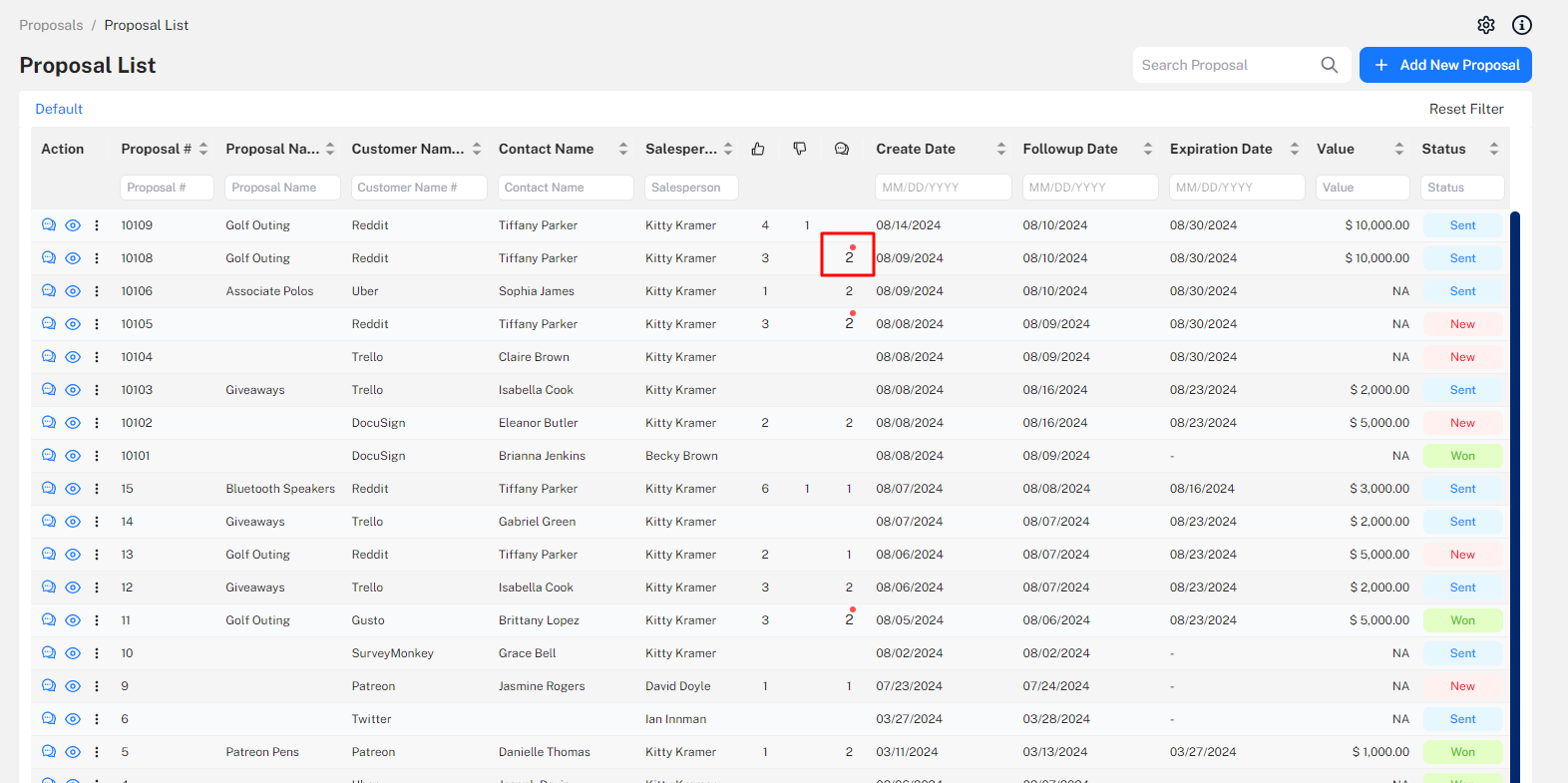Click proposal name Bluetooth Speakers

[x=280, y=489]
